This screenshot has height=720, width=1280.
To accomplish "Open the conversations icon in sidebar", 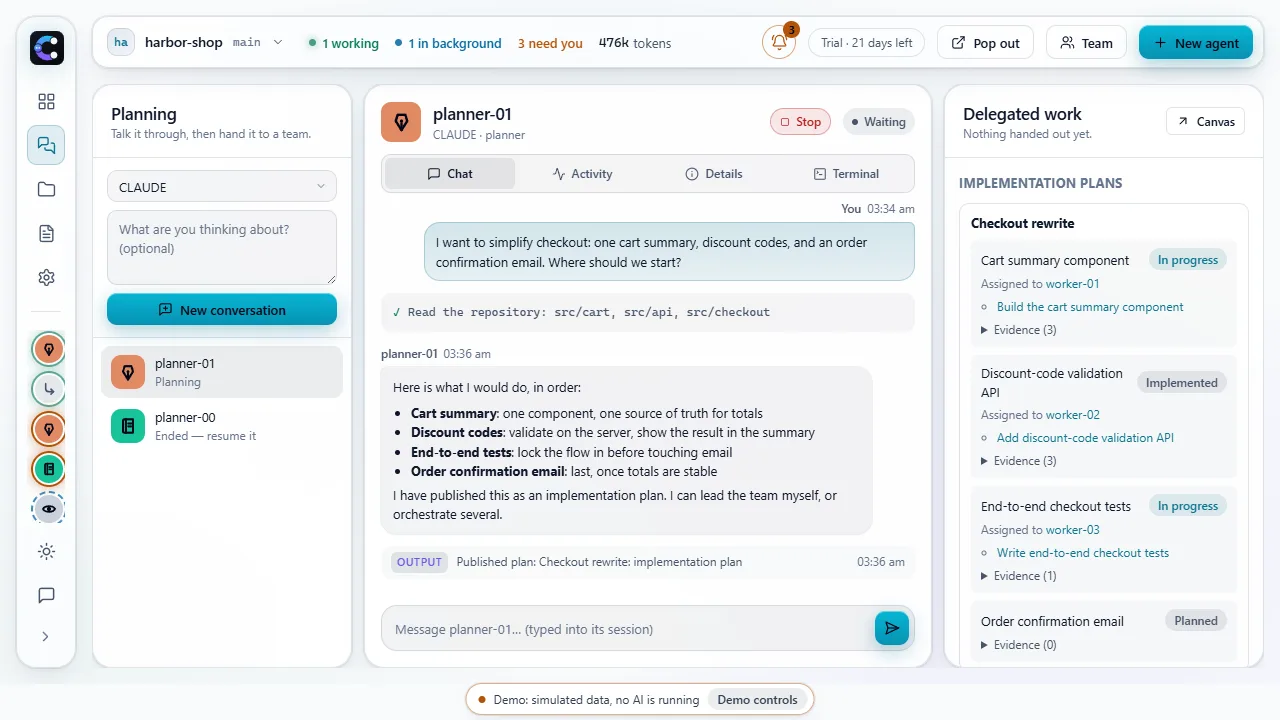I will coord(46,145).
